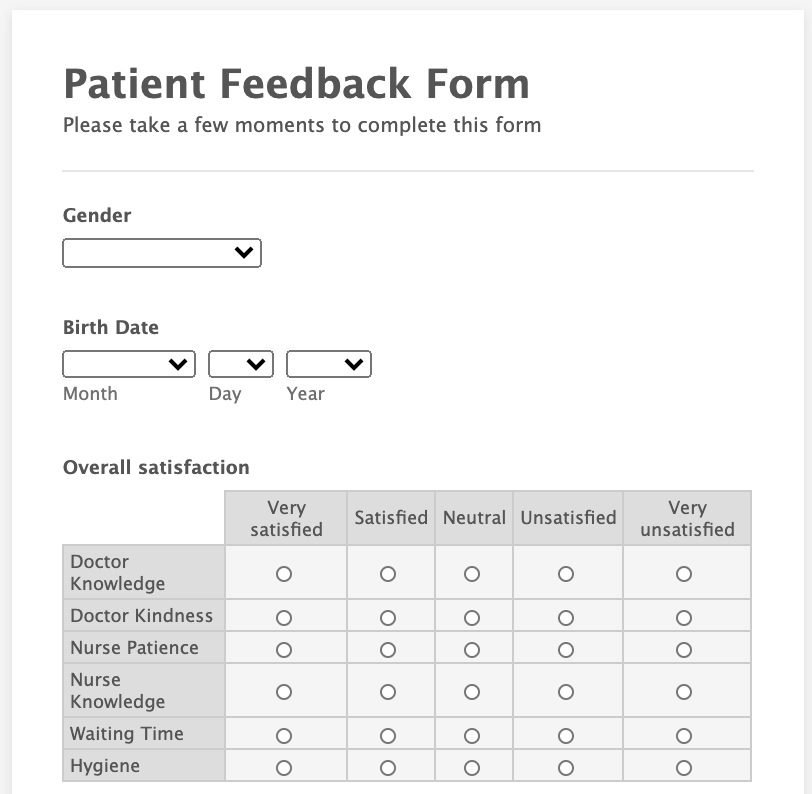Viewport: 812px width, 794px height.
Task: Rate Doctor Knowledge as Very satisfied
Action: pyautogui.click(x=284, y=574)
